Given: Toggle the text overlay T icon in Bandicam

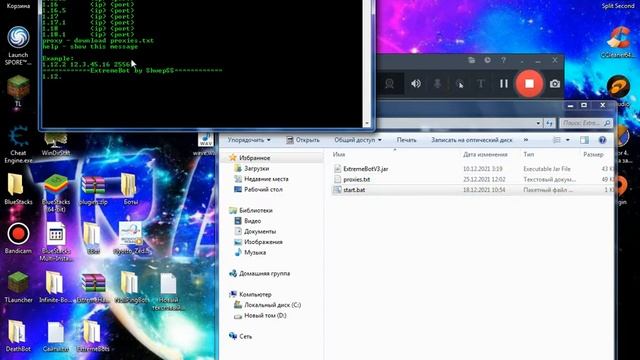Looking at the screenshot, I should [x=481, y=84].
